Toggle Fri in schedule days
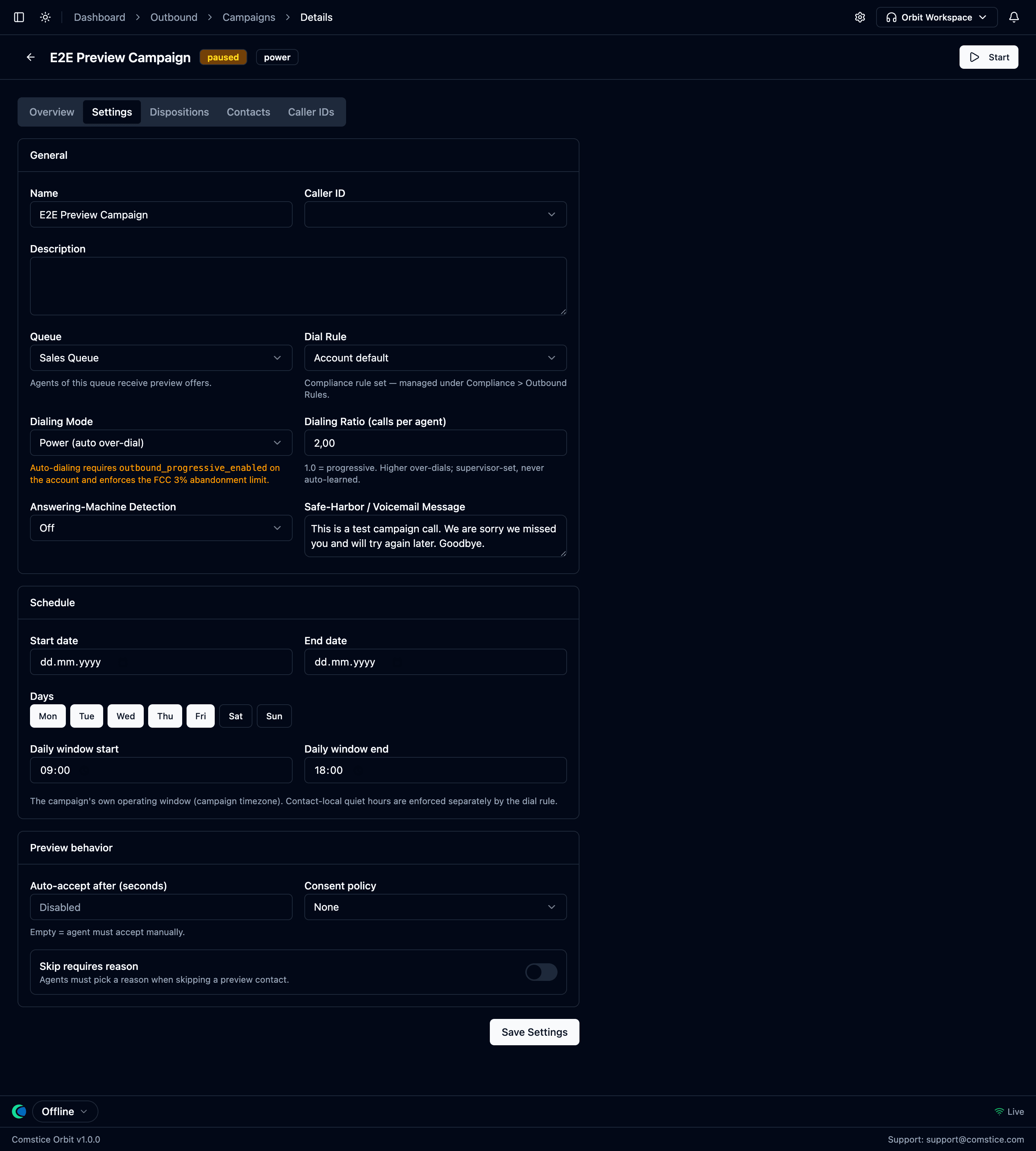1036x1151 pixels. (x=200, y=716)
